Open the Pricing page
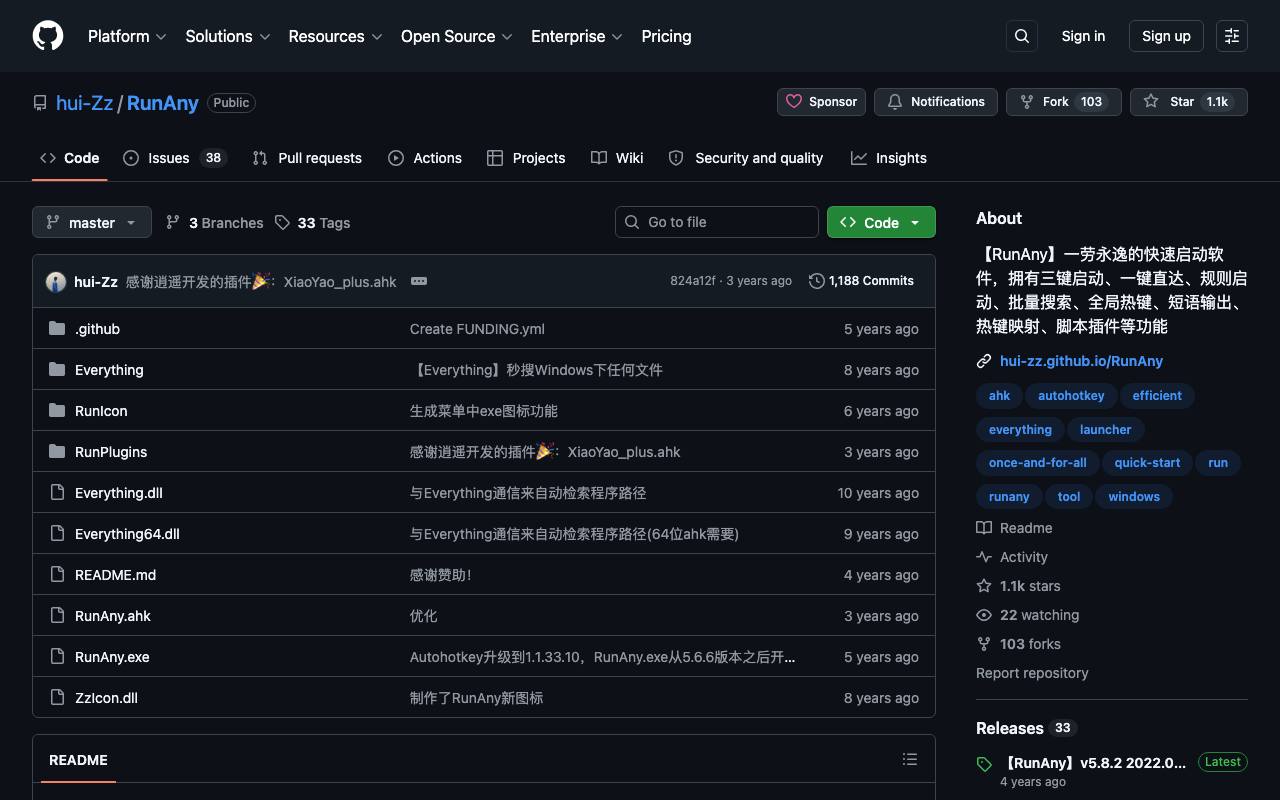Screen dimensions: 1280x800 (666, 36)
